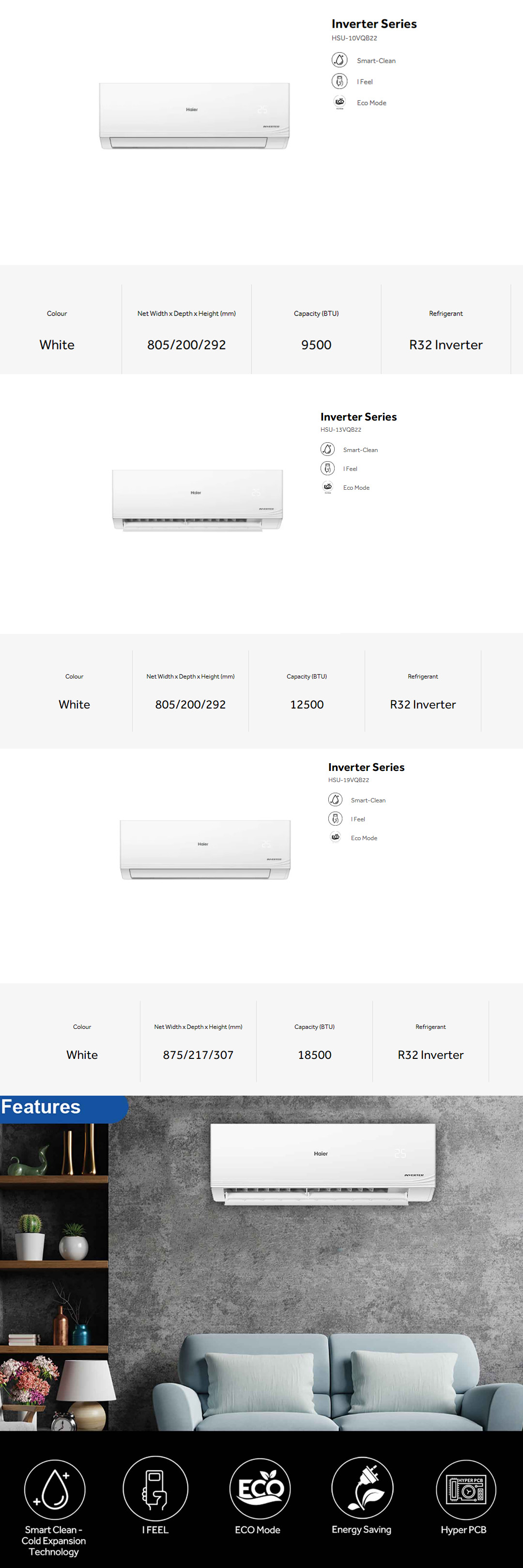Image resolution: width=523 pixels, height=1568 pixels.
Task: Open Inverter Series HSU-10VQB22 title
Action: pos(374,24)
